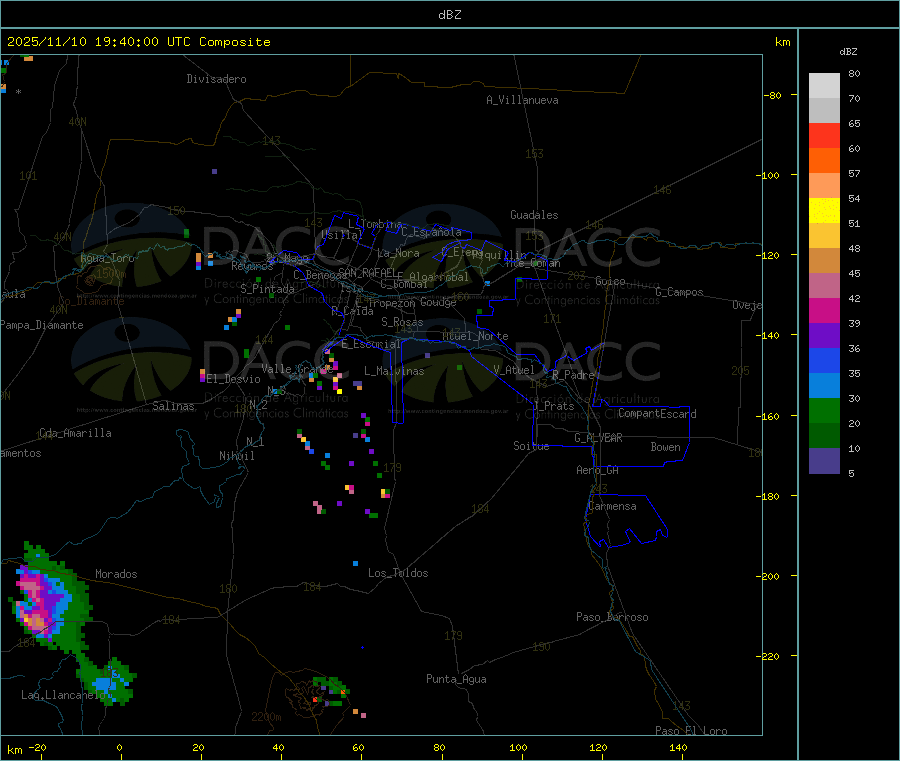Click the Aero_GA label
This screenshot has width=900, height=761.
(x=598, y=470)
